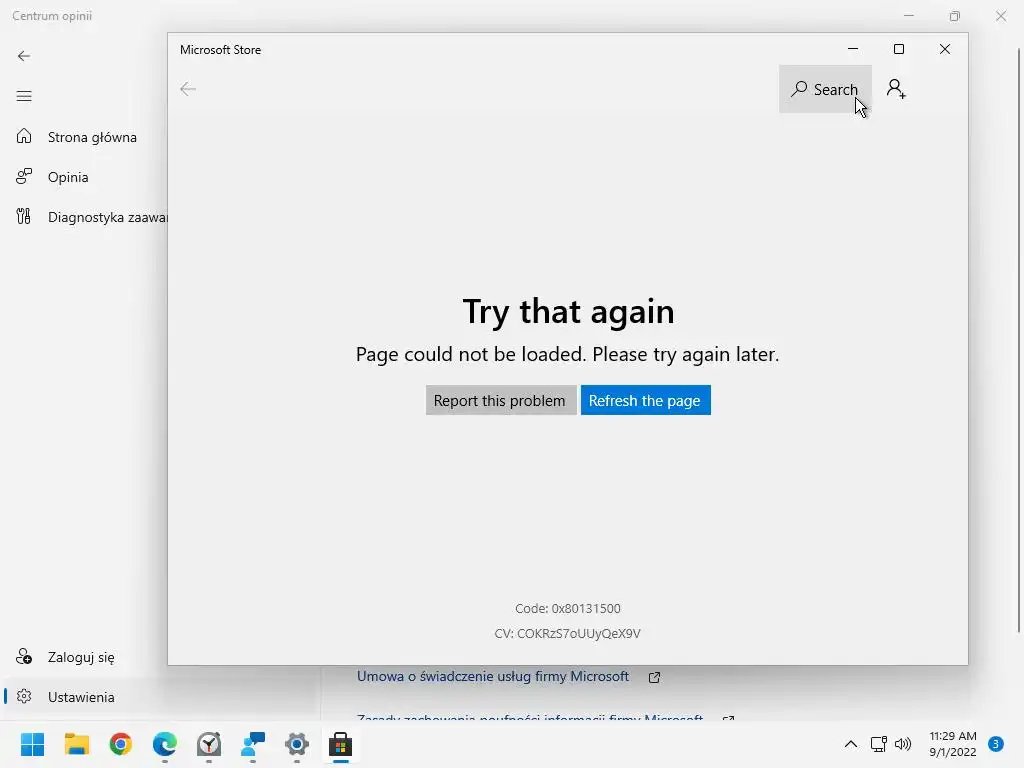Open Umowa o świadczenie usług firmy Microsoft link

tap(492, 677)
